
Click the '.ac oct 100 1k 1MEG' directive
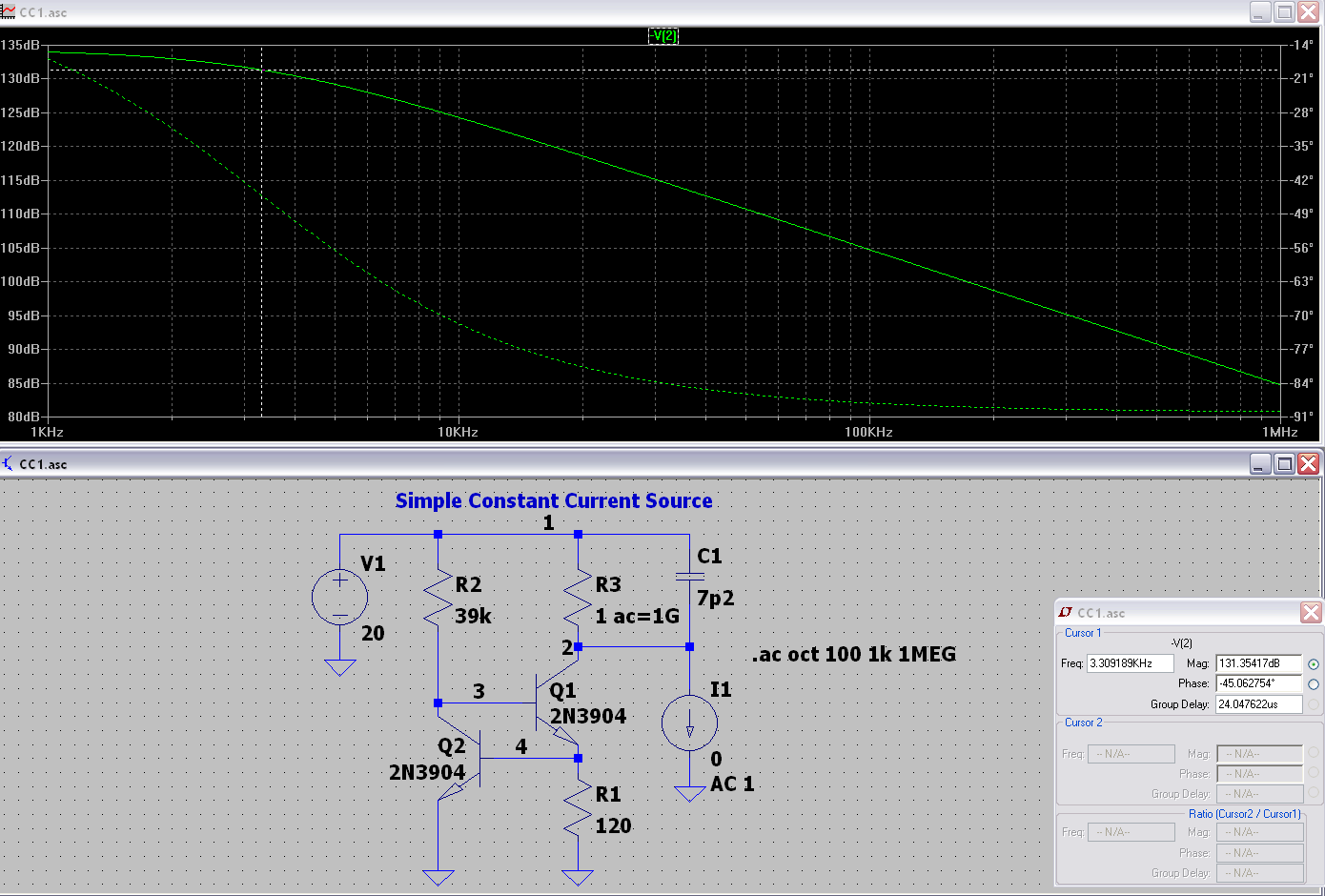tap(854, 655)
